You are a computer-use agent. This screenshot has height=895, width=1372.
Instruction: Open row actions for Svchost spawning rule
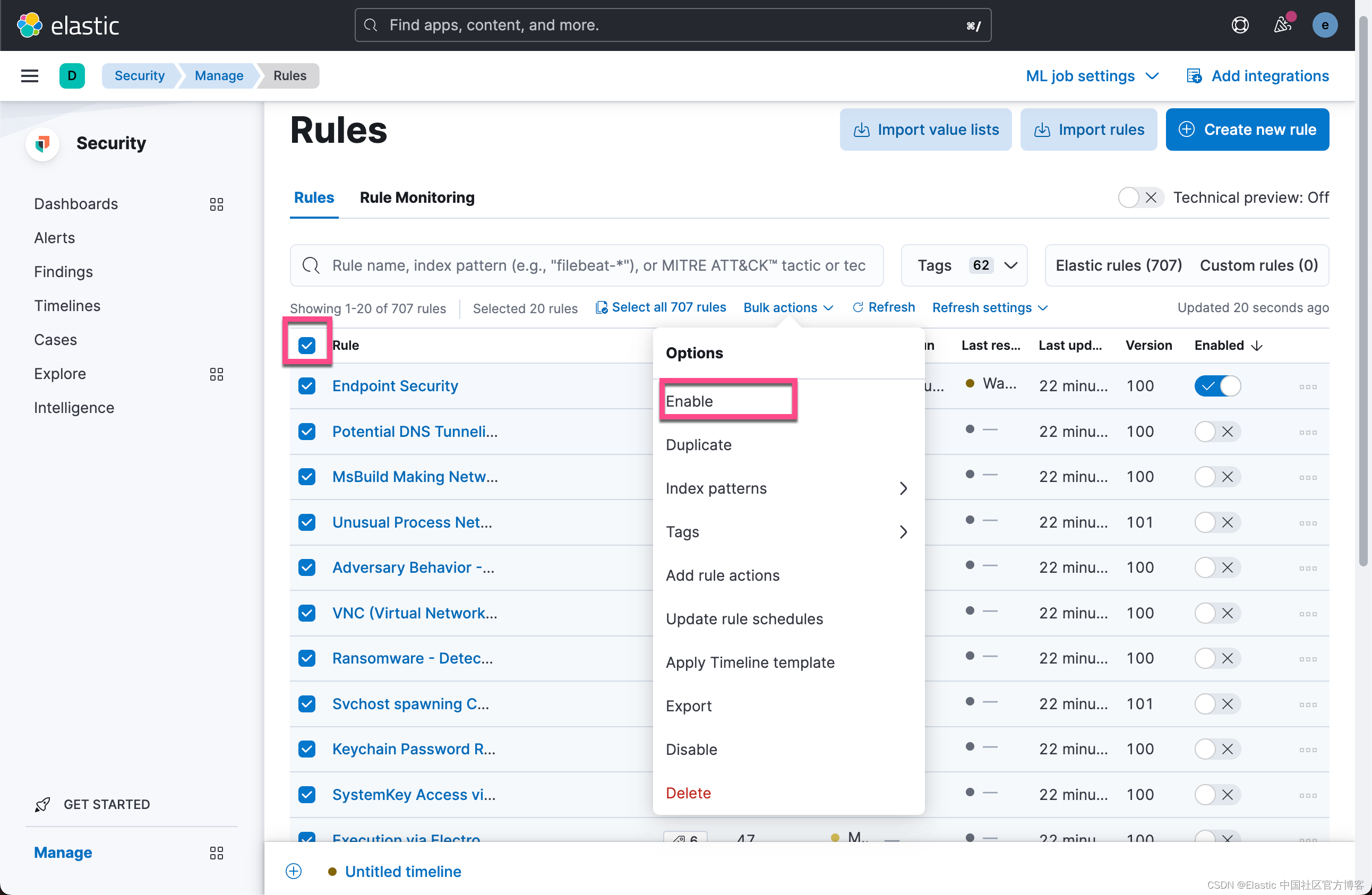coord(1307,704)
